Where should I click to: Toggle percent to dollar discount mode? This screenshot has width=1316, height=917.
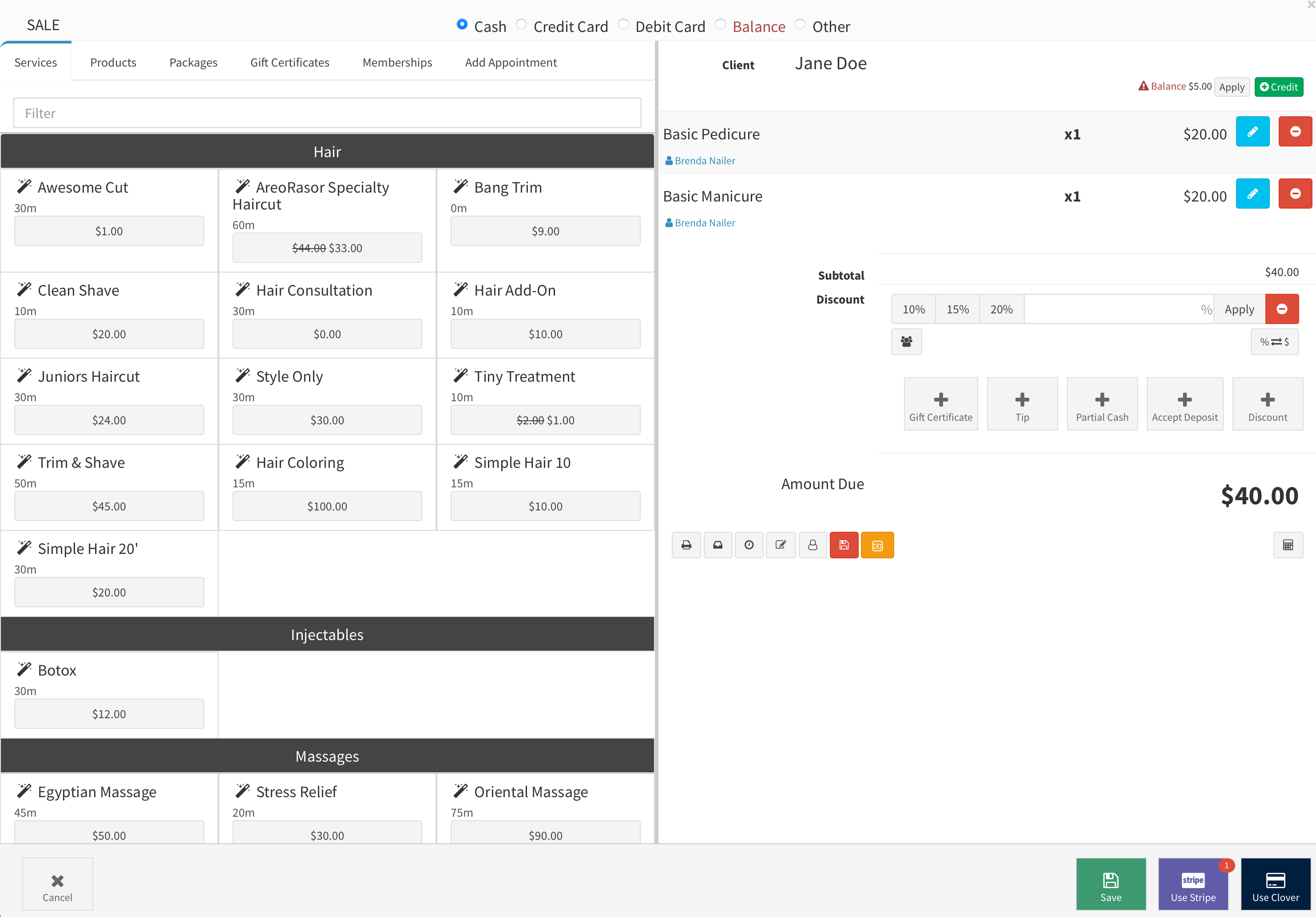click(1274, 342)
